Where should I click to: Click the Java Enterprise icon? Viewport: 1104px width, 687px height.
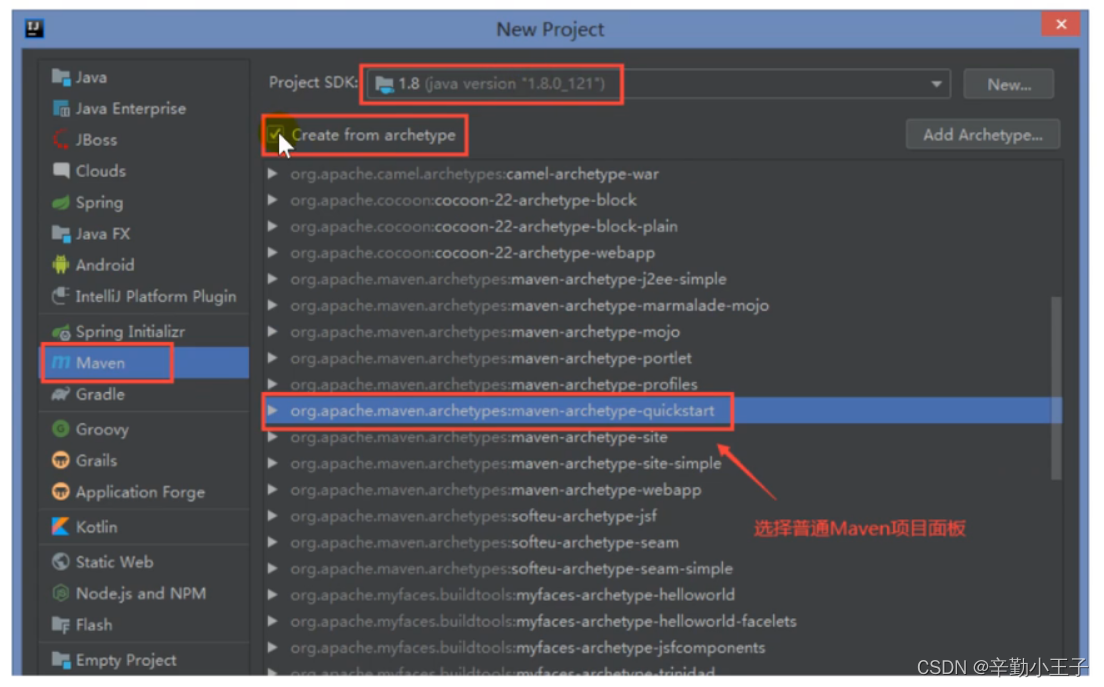[61, 108]
